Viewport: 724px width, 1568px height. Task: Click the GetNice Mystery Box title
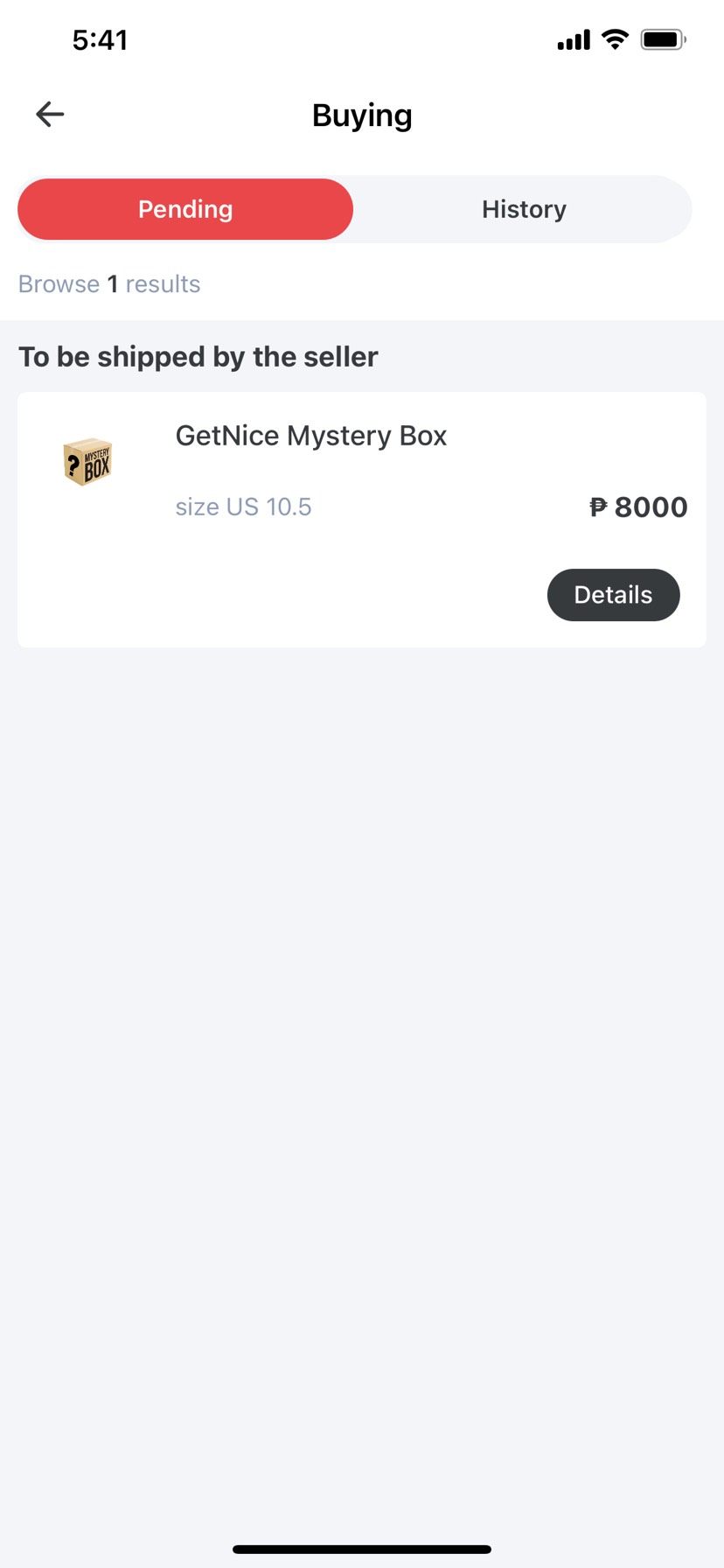(310, 436)
